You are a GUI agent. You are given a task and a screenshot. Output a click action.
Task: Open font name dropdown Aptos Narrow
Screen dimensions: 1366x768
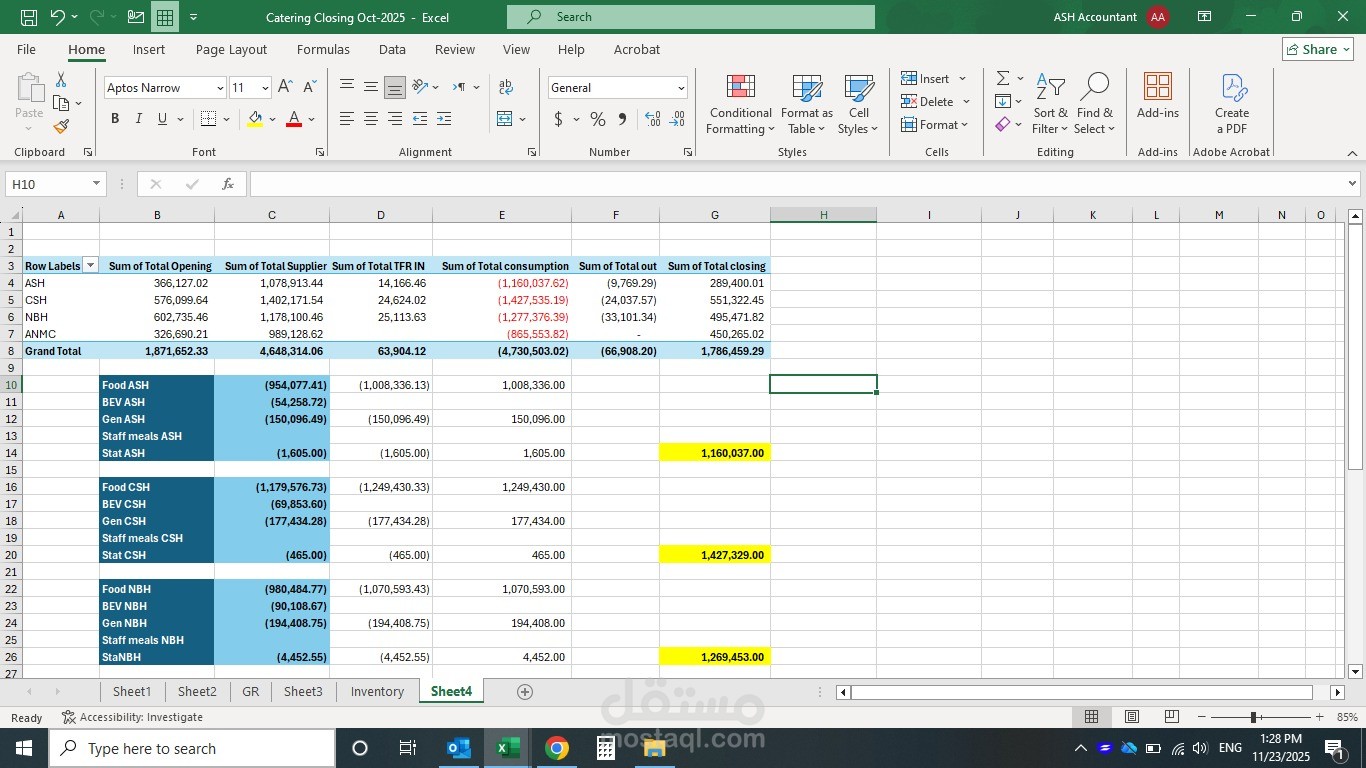click(220, 88)
